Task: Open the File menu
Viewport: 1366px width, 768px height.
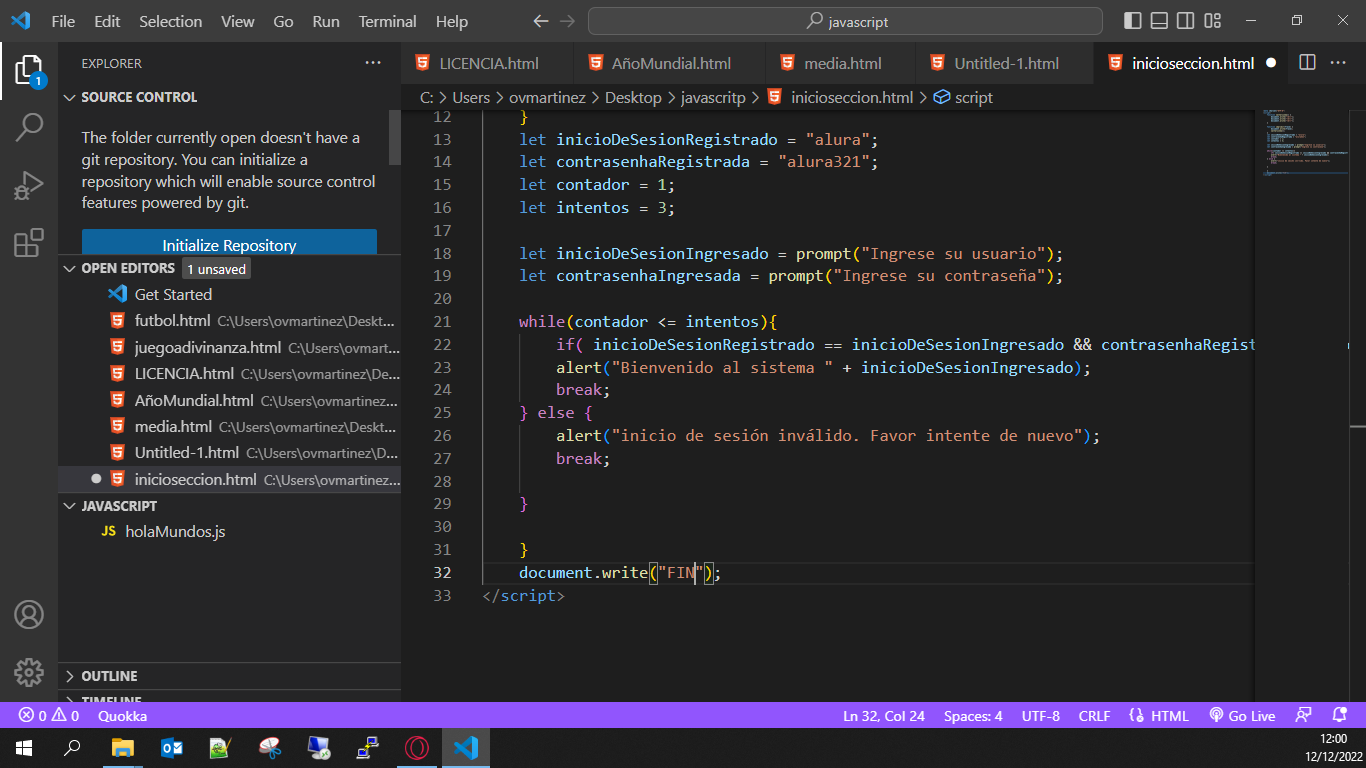Action: tap(63, 21)
